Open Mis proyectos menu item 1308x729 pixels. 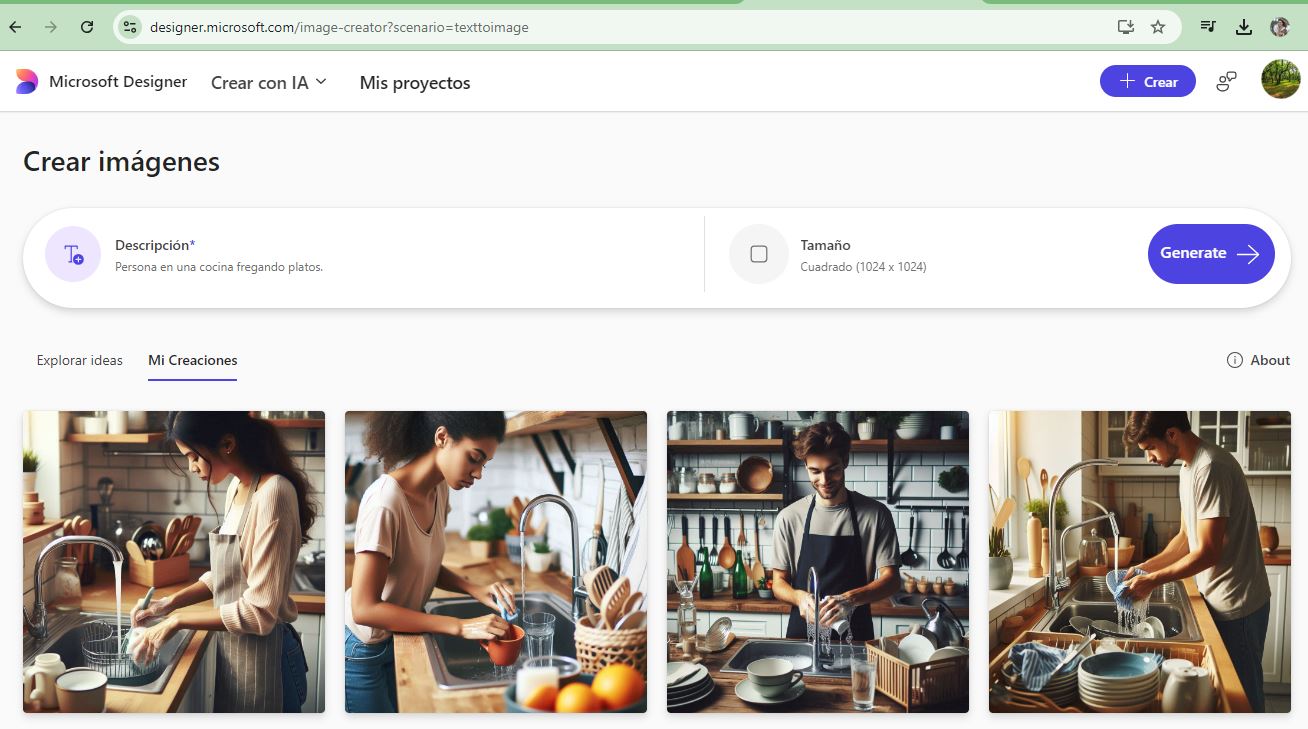click(415, 83)
